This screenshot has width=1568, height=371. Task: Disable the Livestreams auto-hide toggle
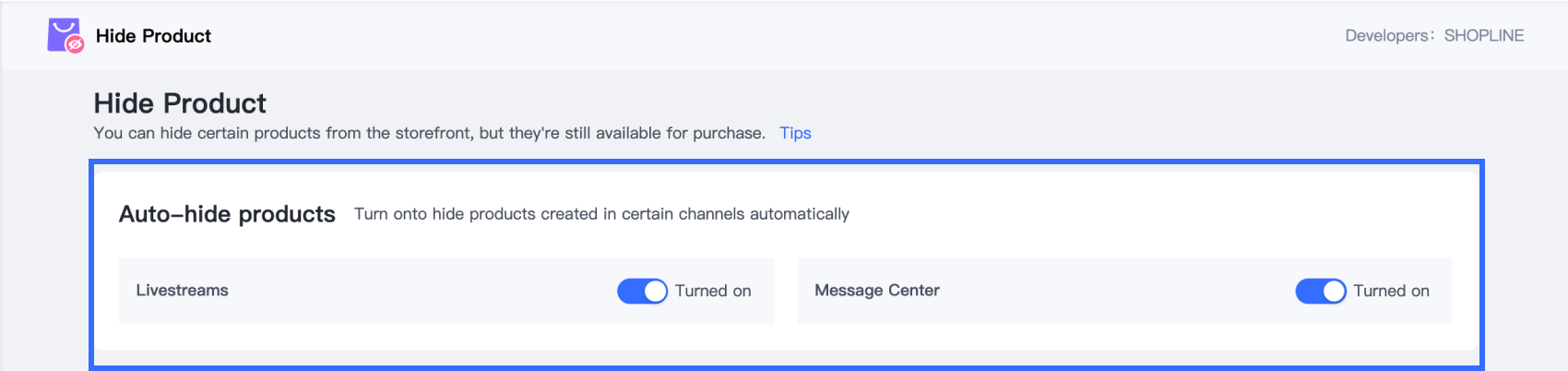pos(642,291)
